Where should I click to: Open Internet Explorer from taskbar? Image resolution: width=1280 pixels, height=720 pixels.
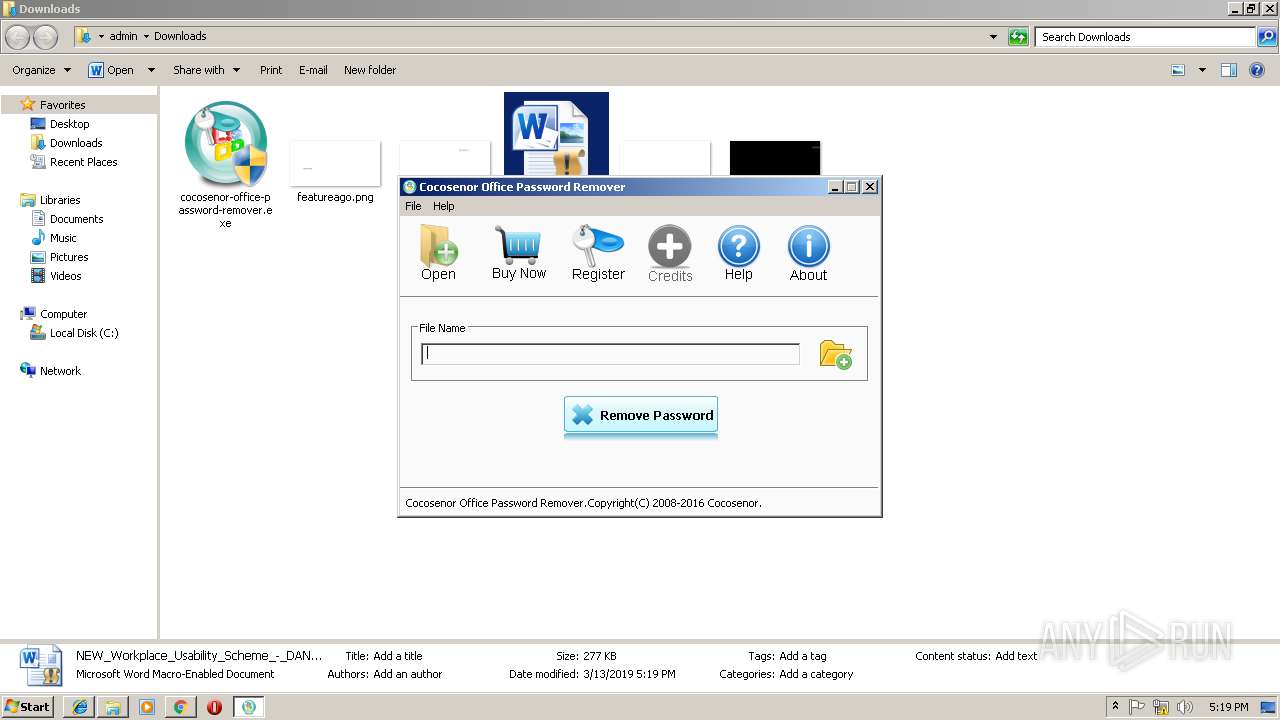pos(80,707)
